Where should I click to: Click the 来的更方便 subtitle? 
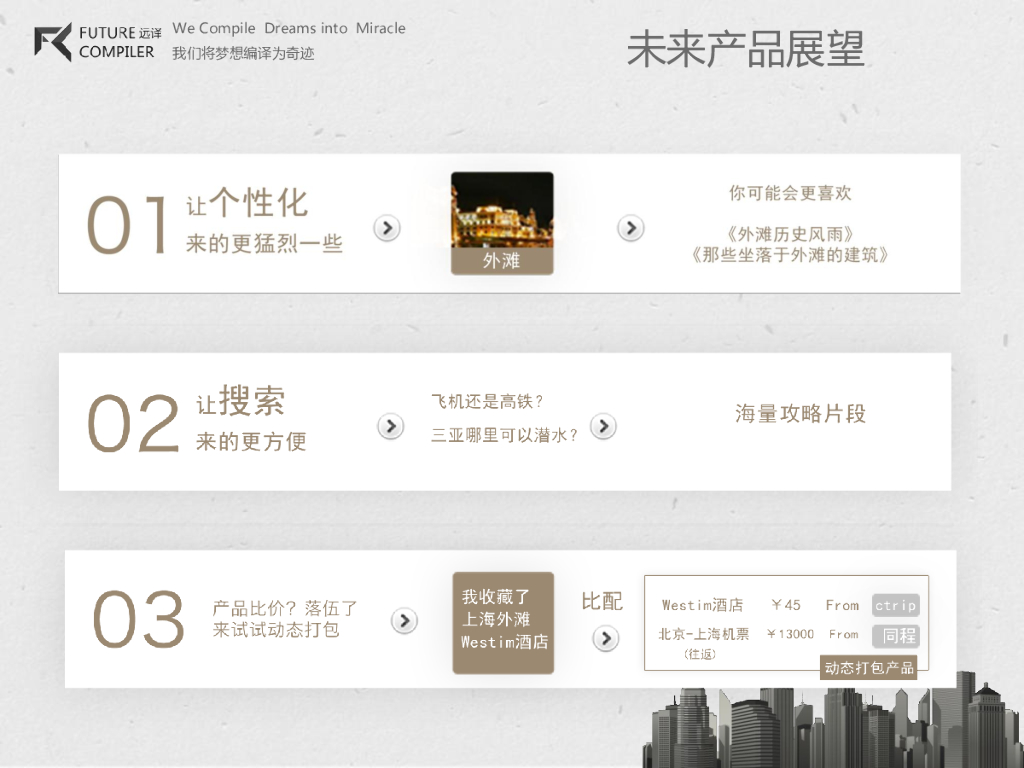coord(251,442)
